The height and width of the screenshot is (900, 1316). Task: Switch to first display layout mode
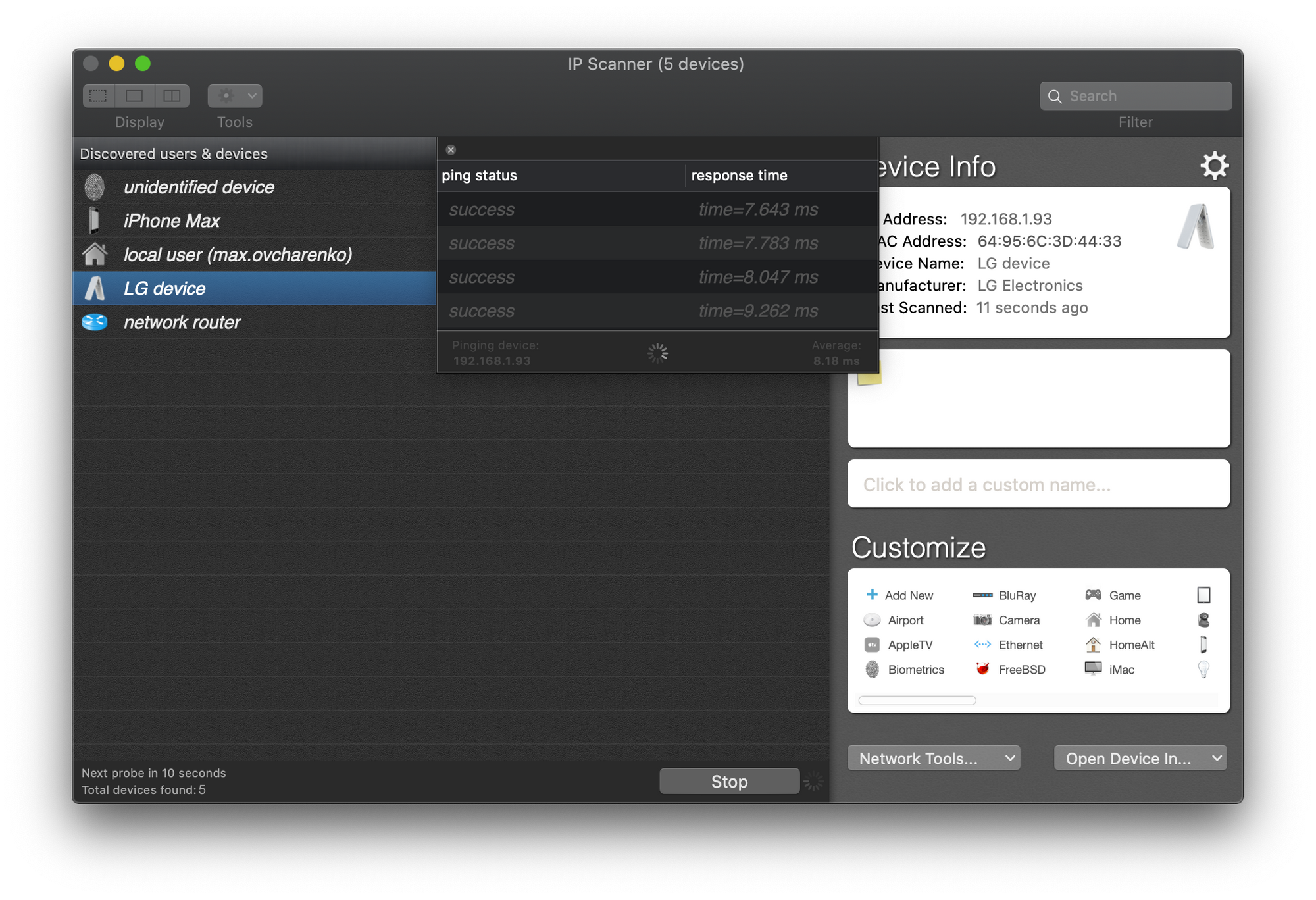click(99, 96)
